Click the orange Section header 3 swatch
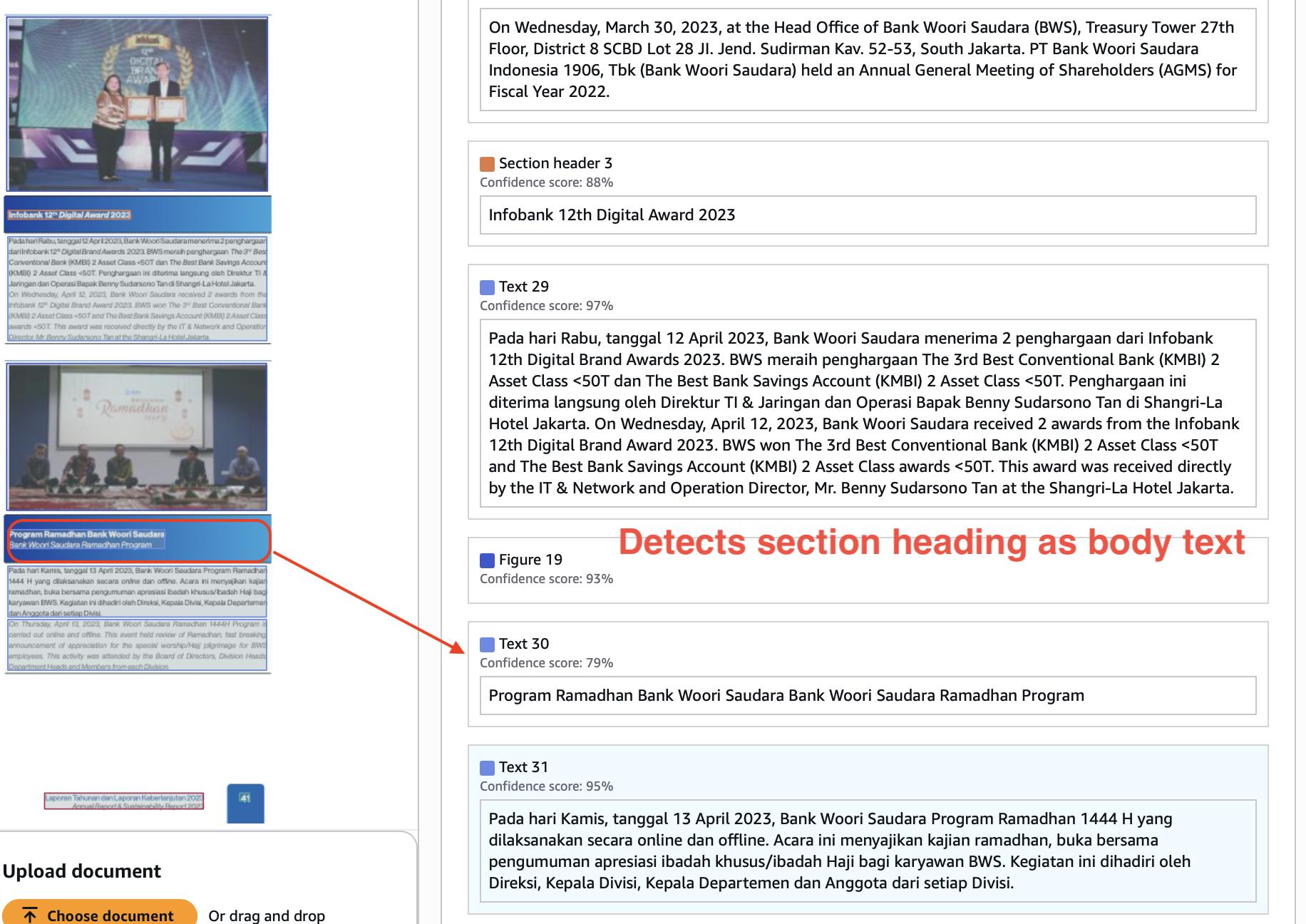 click(x=487, y=164)
